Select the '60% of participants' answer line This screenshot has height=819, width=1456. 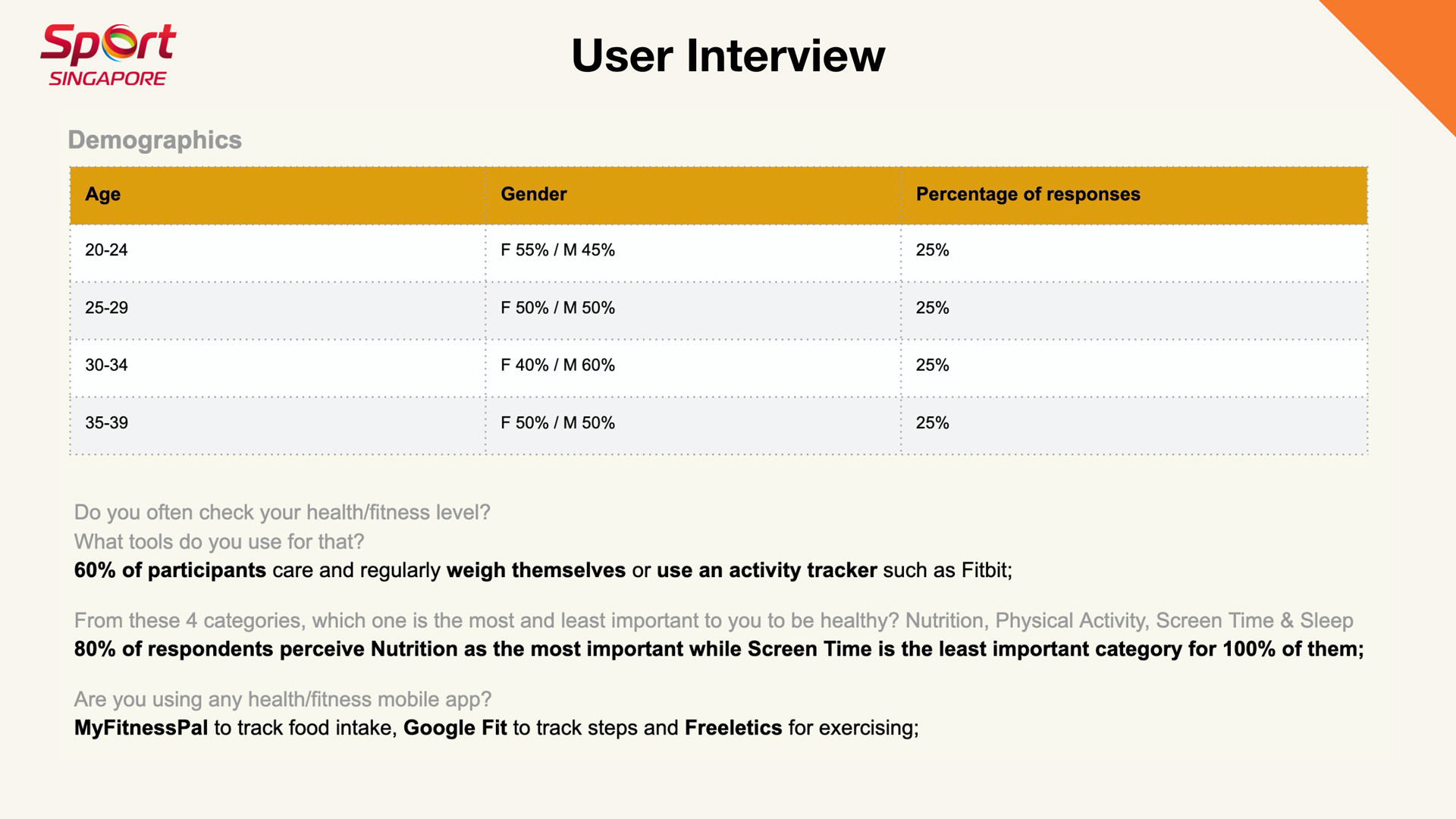tap(543, 570)
